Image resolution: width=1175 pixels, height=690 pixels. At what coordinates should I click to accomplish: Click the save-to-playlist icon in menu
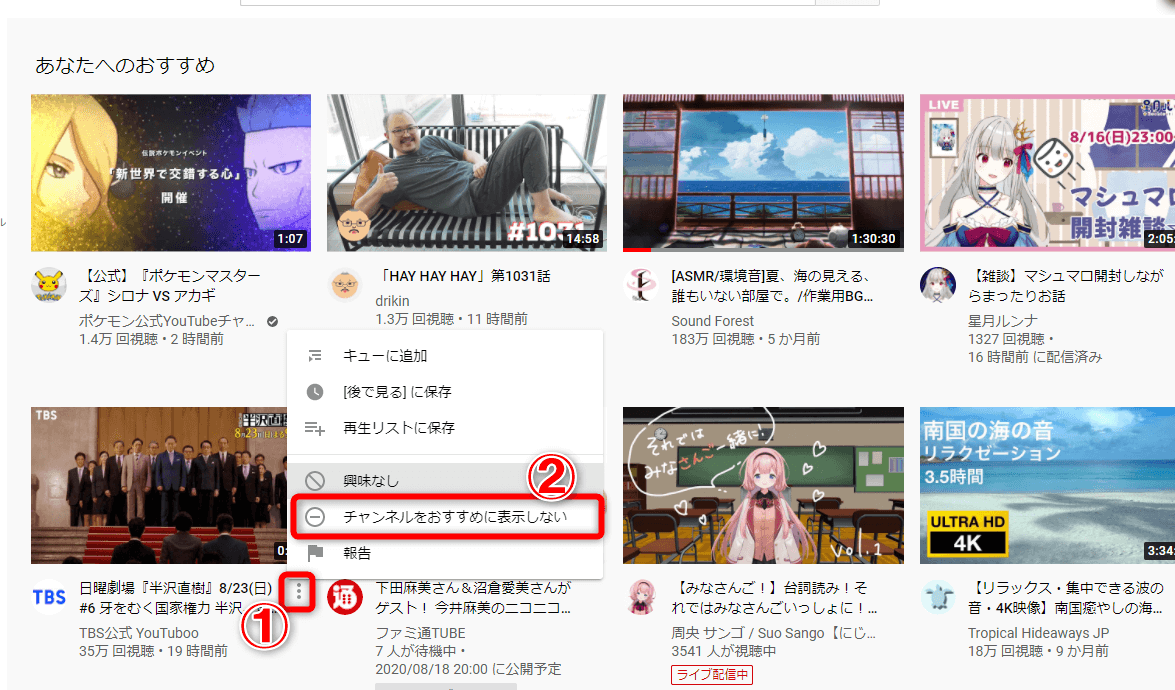[x=315, y=428]
